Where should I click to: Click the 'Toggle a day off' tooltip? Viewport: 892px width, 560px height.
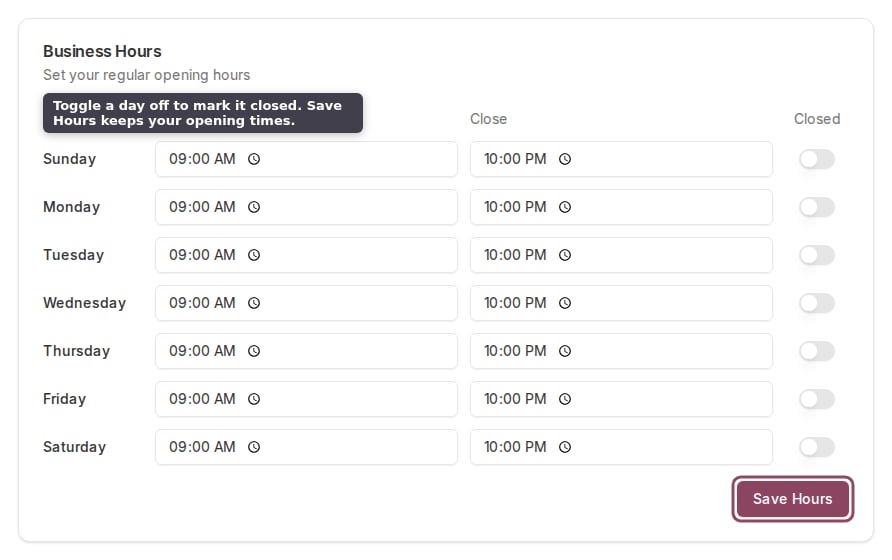tap(203, 113)
